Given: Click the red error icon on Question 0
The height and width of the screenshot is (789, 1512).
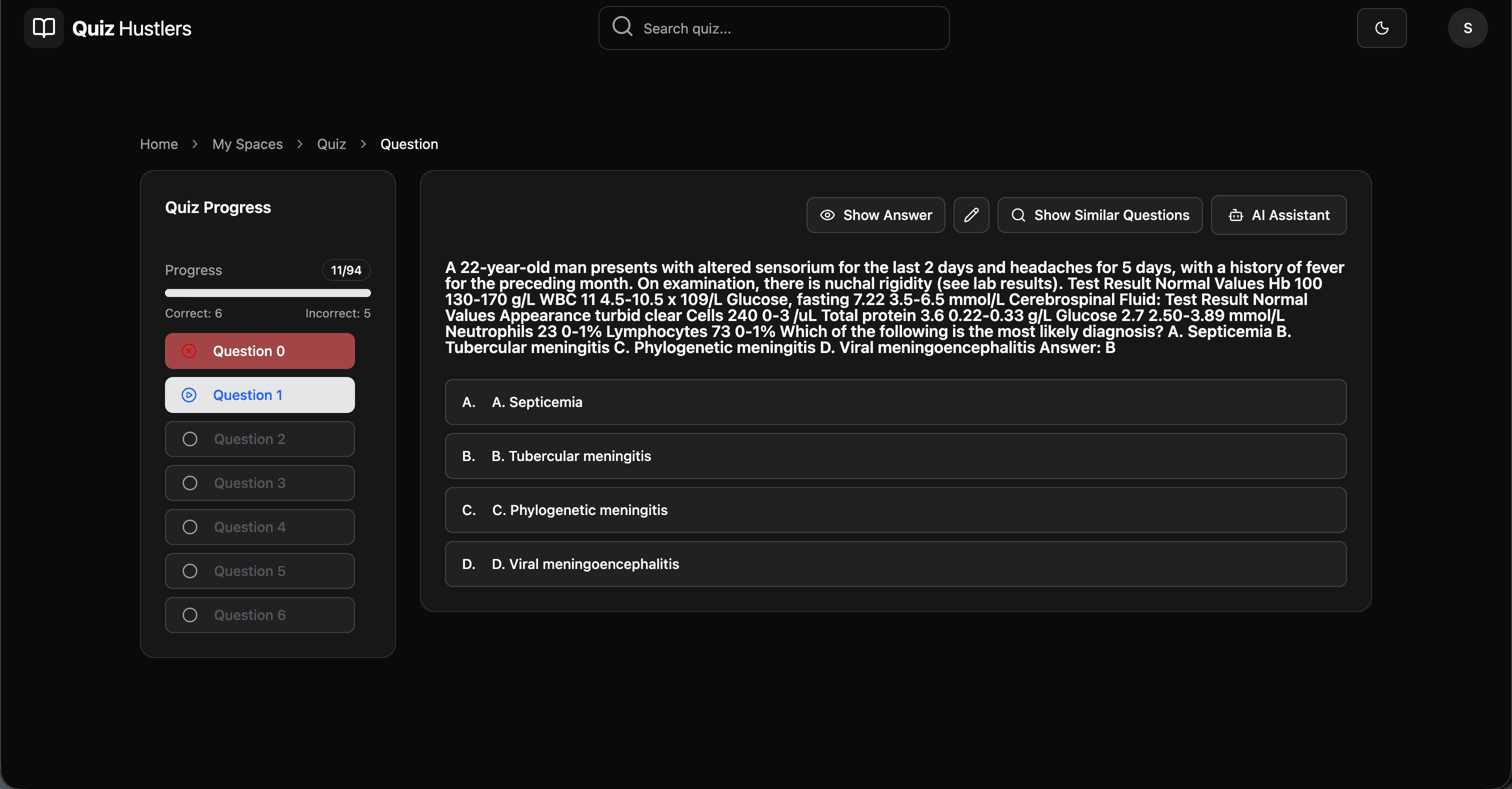Looking at the screenshot, I should pos(188,350).
